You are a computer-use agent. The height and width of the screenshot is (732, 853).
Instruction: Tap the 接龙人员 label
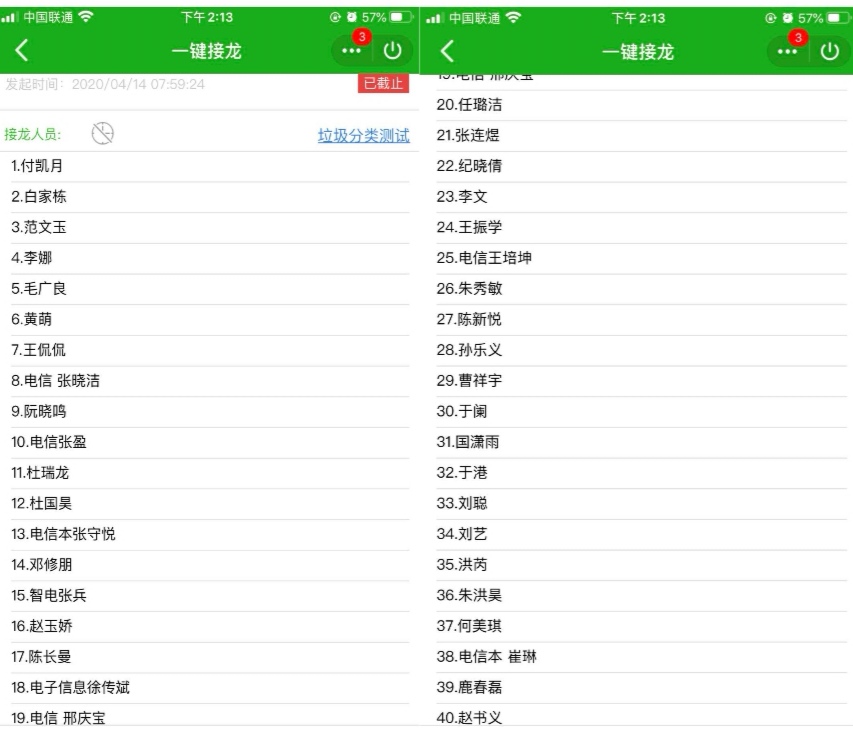pos(32,135)
